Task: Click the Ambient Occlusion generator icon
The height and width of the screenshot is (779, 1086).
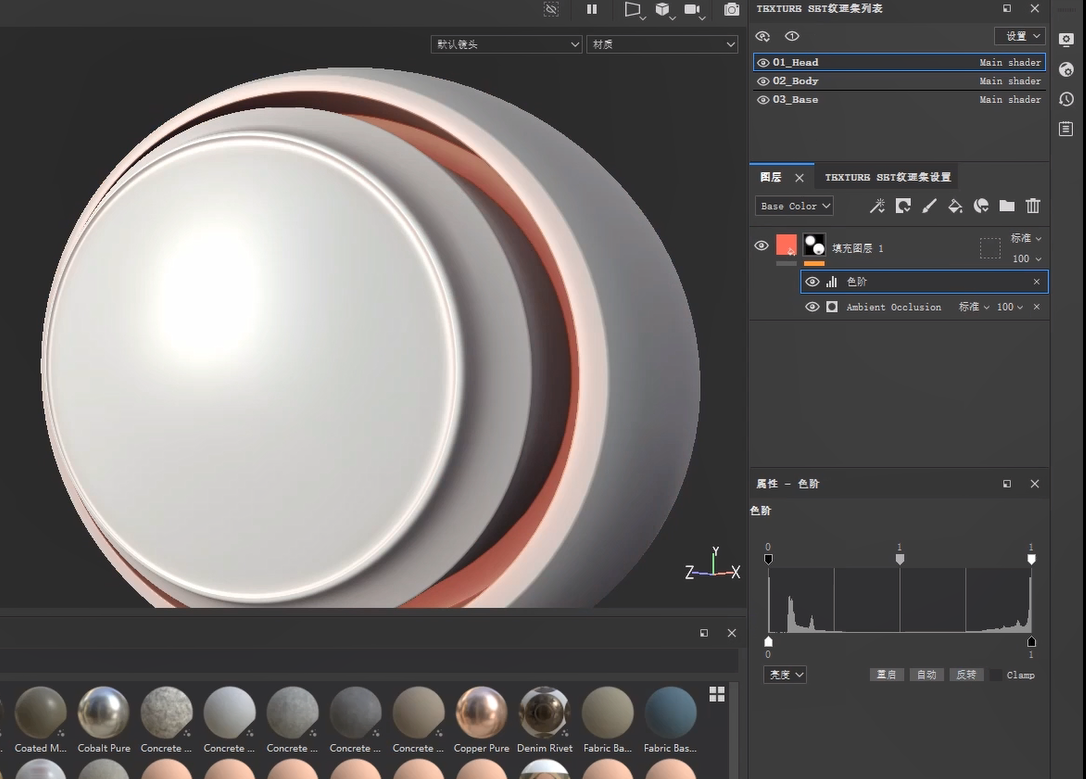Action: pos(832,307)
